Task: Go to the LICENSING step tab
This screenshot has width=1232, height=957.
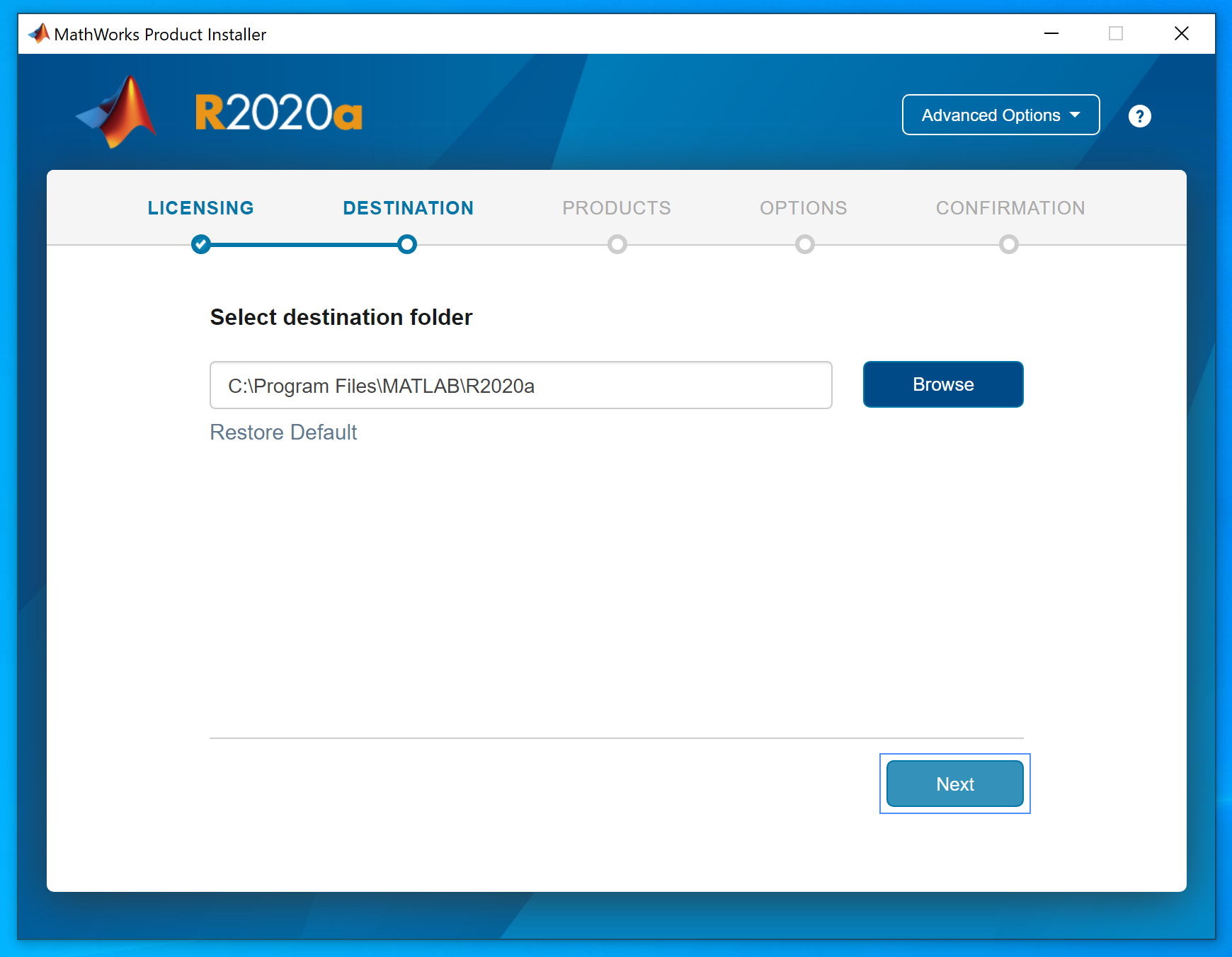Action: (x=201, y=208)
